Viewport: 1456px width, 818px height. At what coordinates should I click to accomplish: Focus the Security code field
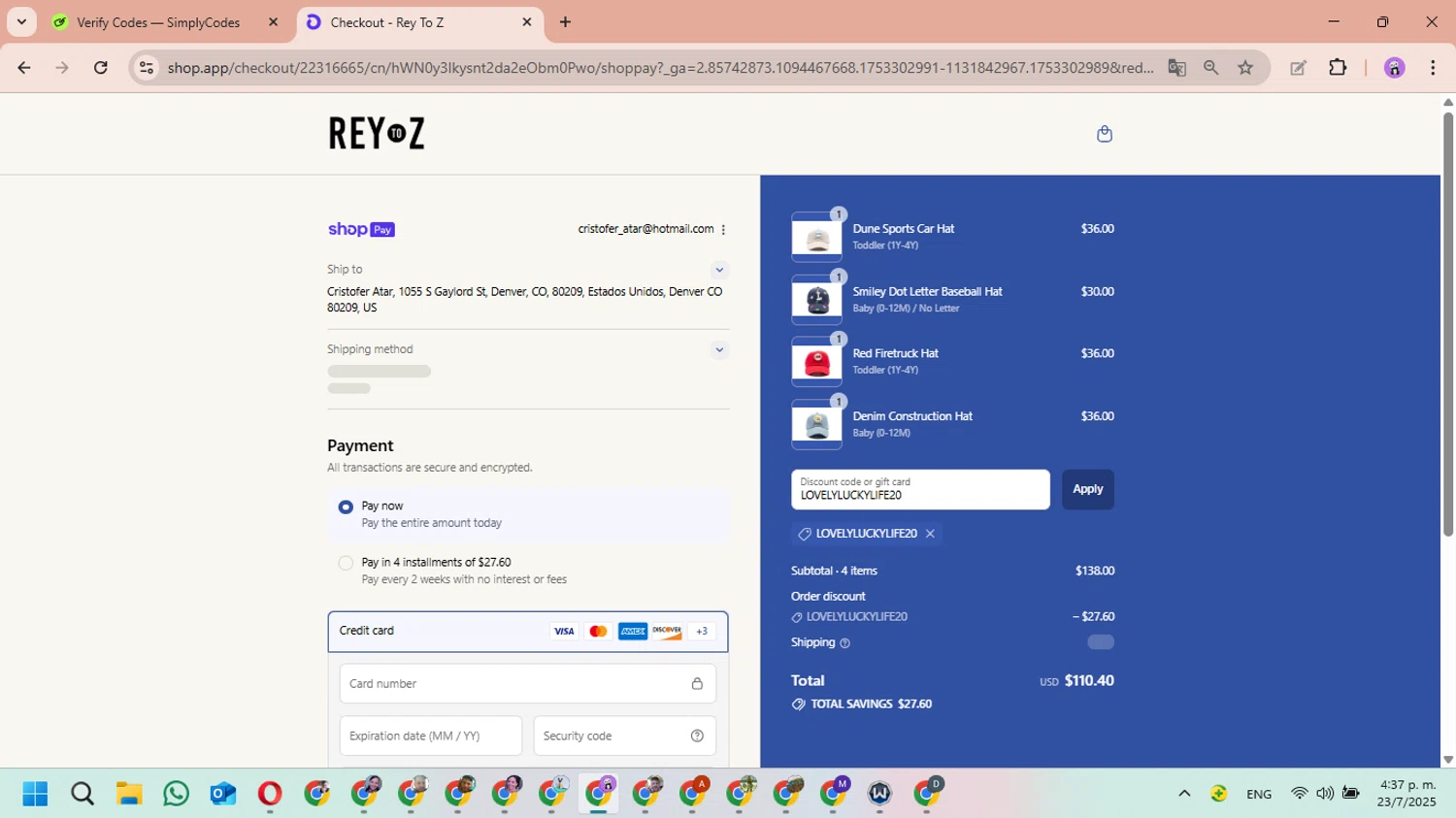(625, 736)
